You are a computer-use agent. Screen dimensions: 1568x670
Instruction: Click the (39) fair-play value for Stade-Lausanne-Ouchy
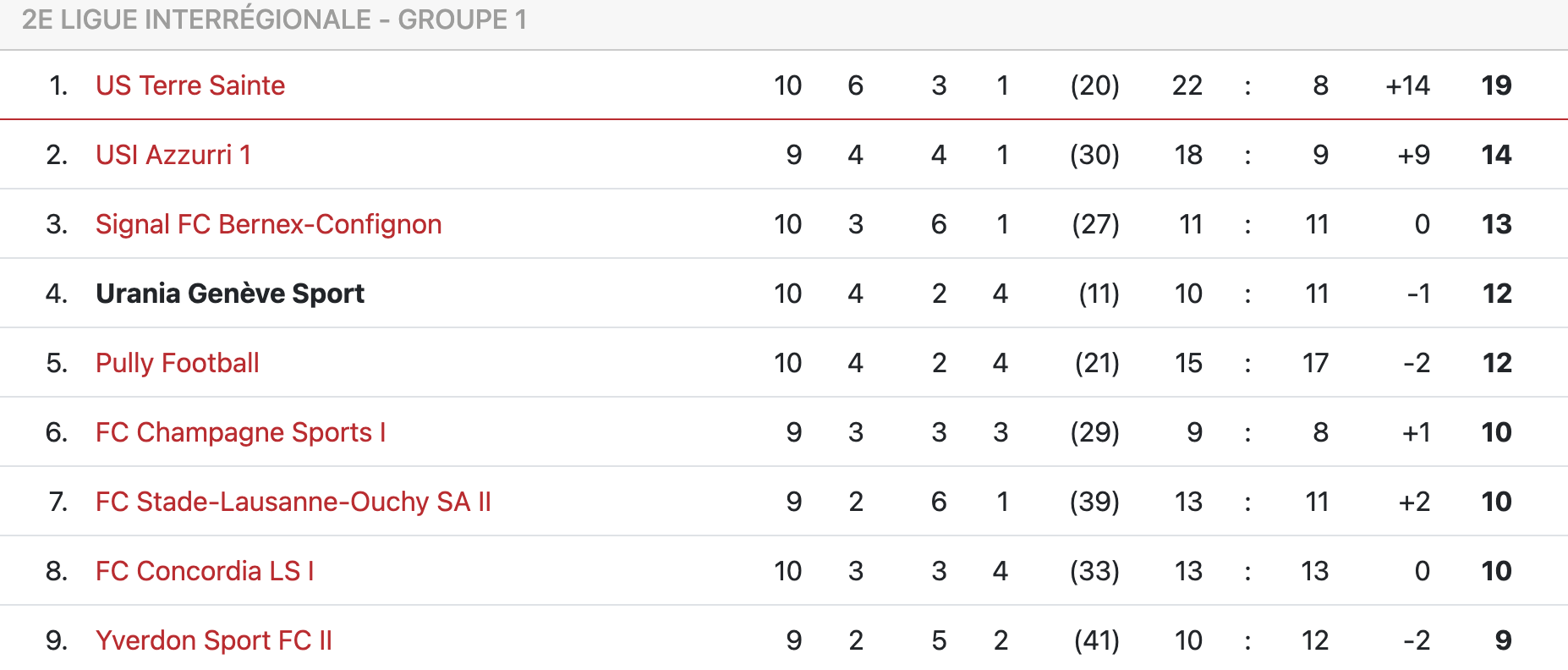(1094, 502)
